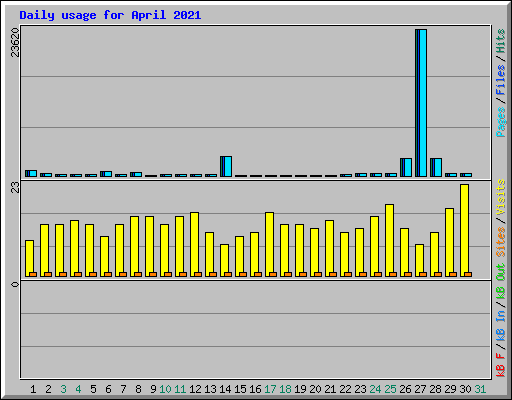Click the 0 kB axis value
The height and width of the screenshot is (400, 512).
click(x=15, y=284)
